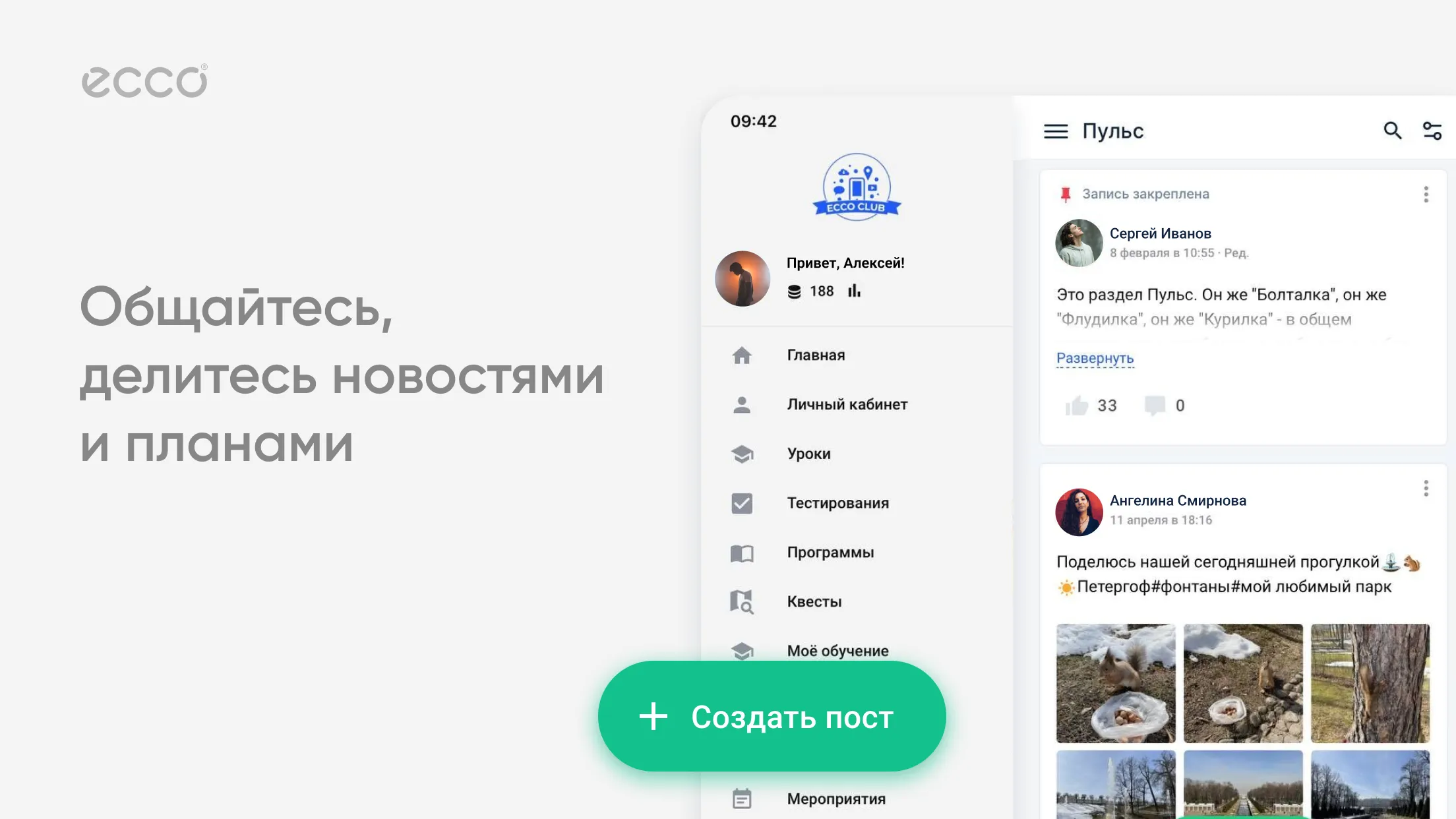Click the ecco brand logo
The width and height of the screenshot is (1456, 819).
(x=144, y=81)
